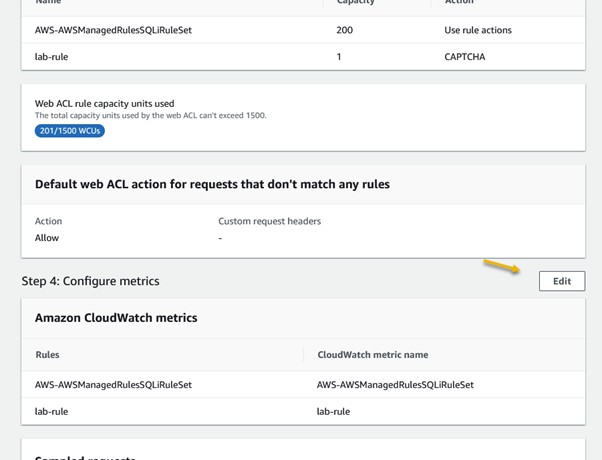The image size is (602, 460).
Task: Click the Action label under default action
Action: click(x=48, y=221)
